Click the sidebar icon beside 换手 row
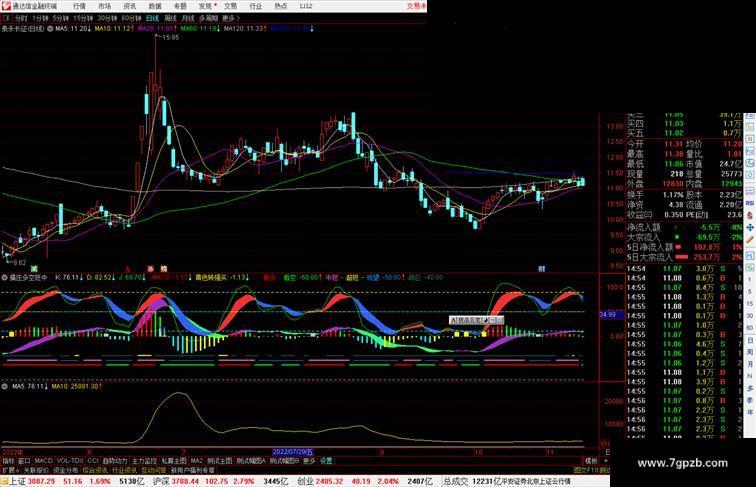756x487 pixels. point(750,191)
